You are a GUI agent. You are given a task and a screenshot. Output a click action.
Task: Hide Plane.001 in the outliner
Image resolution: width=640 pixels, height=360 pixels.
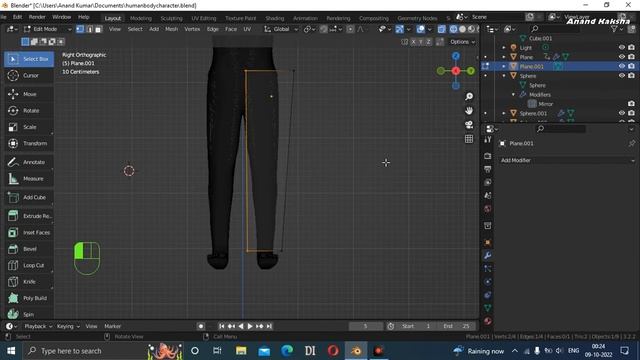pos(622,66)
